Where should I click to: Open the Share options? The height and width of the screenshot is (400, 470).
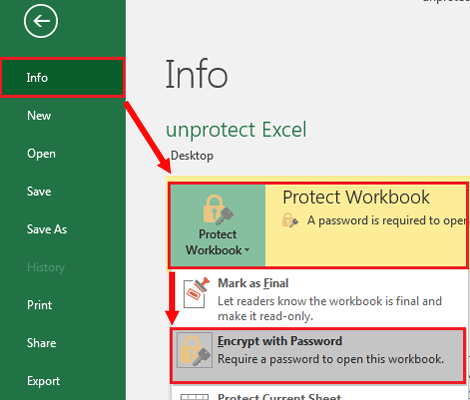pos(41,343)
